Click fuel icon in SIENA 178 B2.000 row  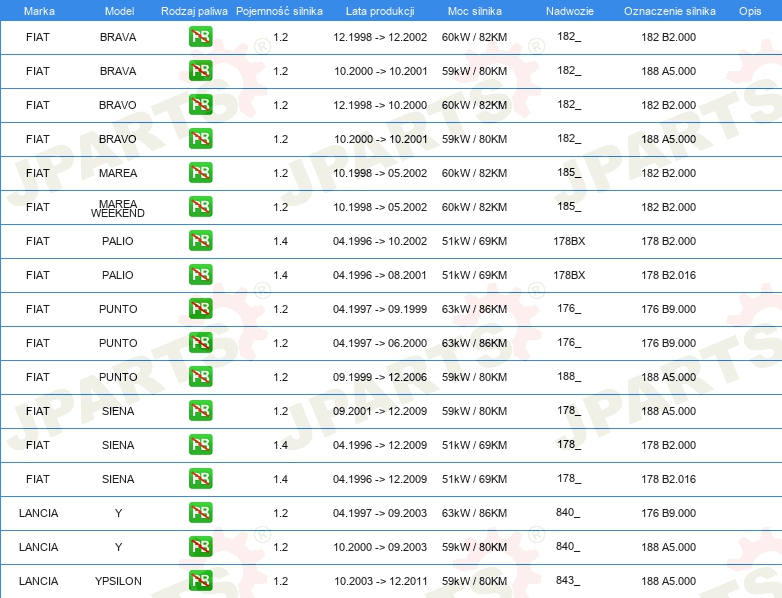pyautogui.click(x=200, y=444)
